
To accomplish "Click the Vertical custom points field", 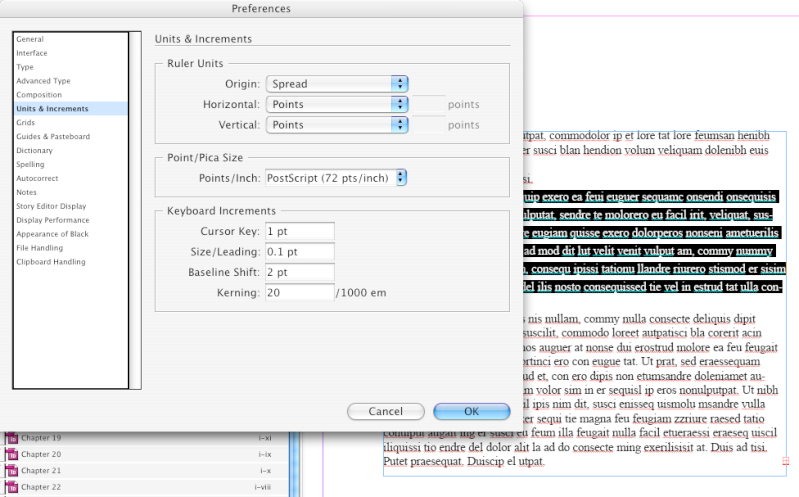I will [429, 125].
